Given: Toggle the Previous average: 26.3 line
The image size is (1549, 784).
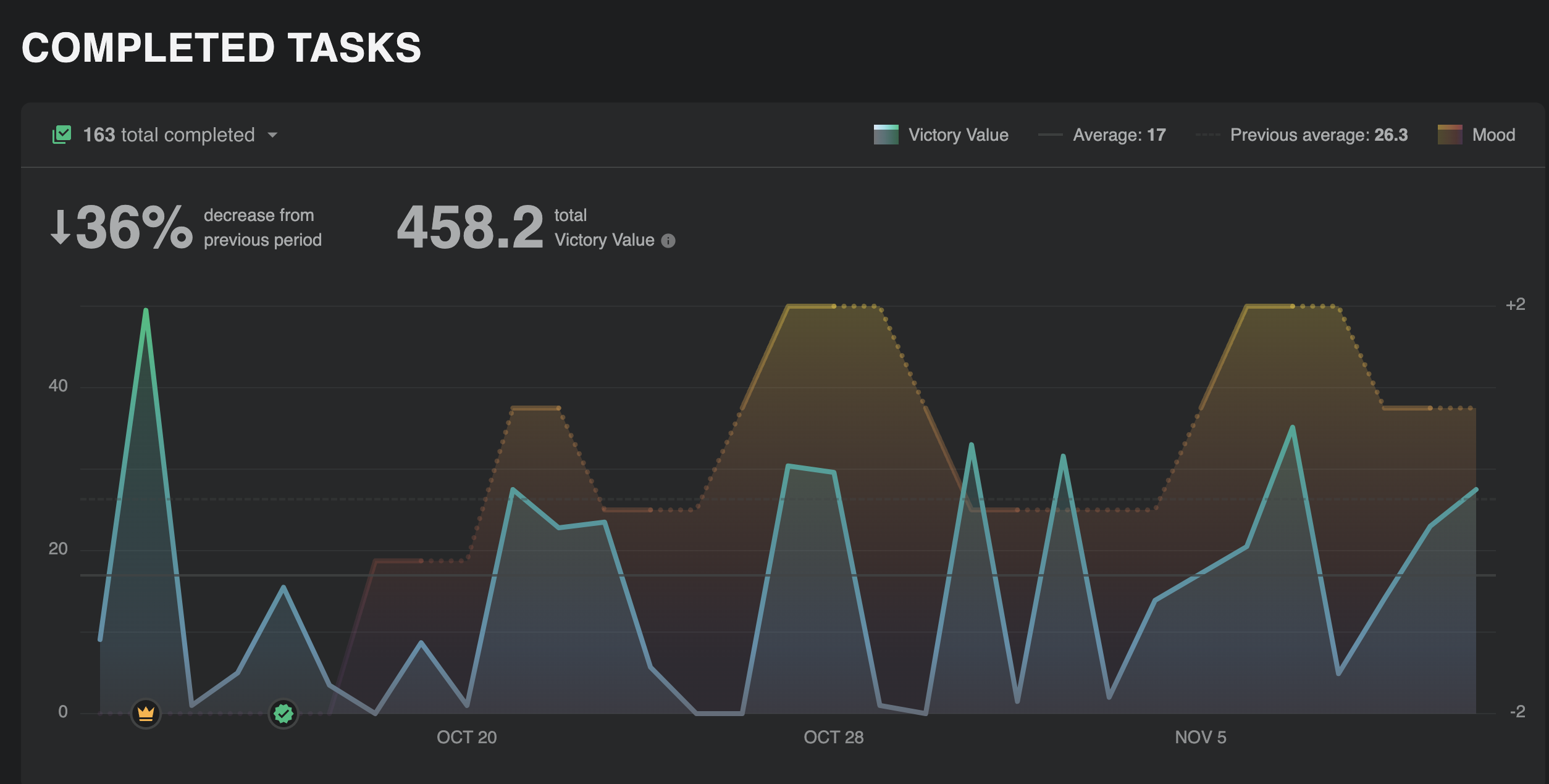Looking at the screenshot, I should click(x=1318, y=135).
